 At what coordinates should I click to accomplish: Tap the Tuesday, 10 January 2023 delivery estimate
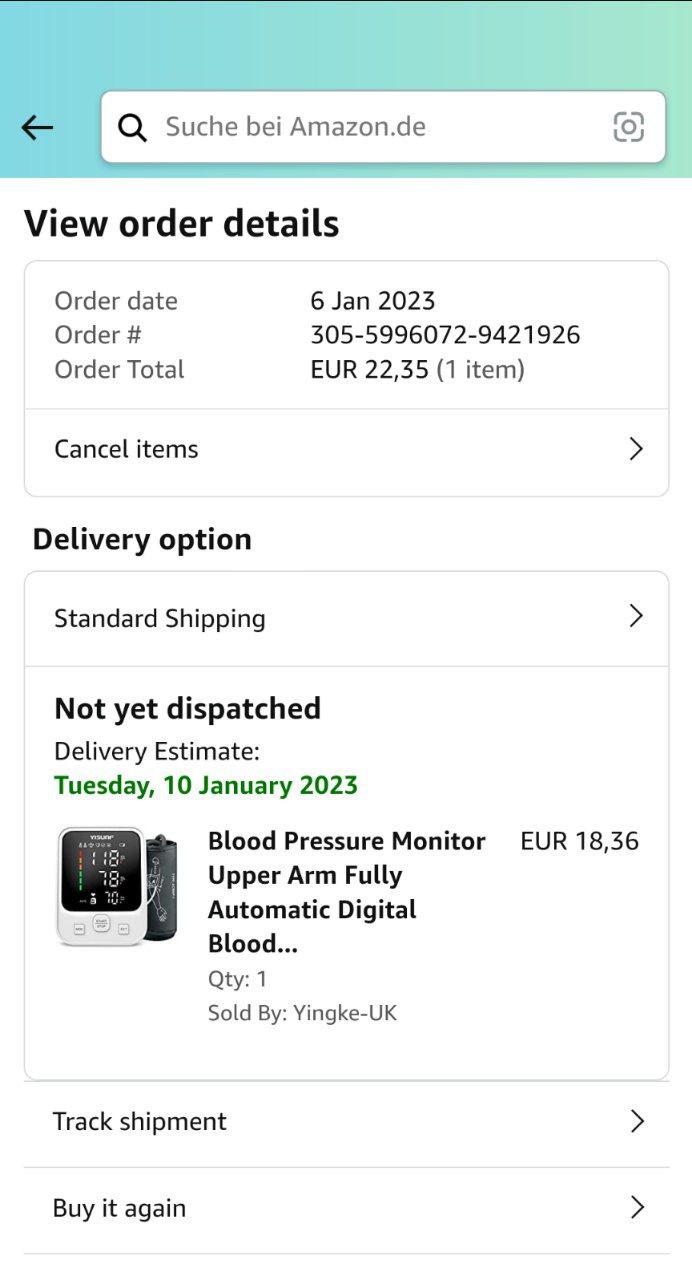click(x=206, y=785)
